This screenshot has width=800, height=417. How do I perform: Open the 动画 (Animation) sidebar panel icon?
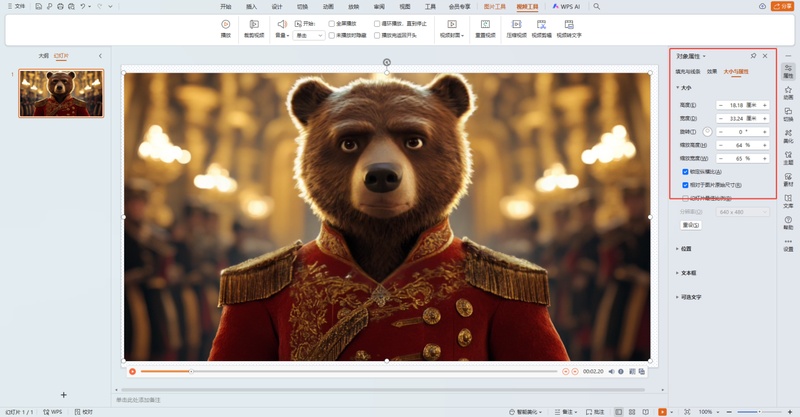coord(788,91)
